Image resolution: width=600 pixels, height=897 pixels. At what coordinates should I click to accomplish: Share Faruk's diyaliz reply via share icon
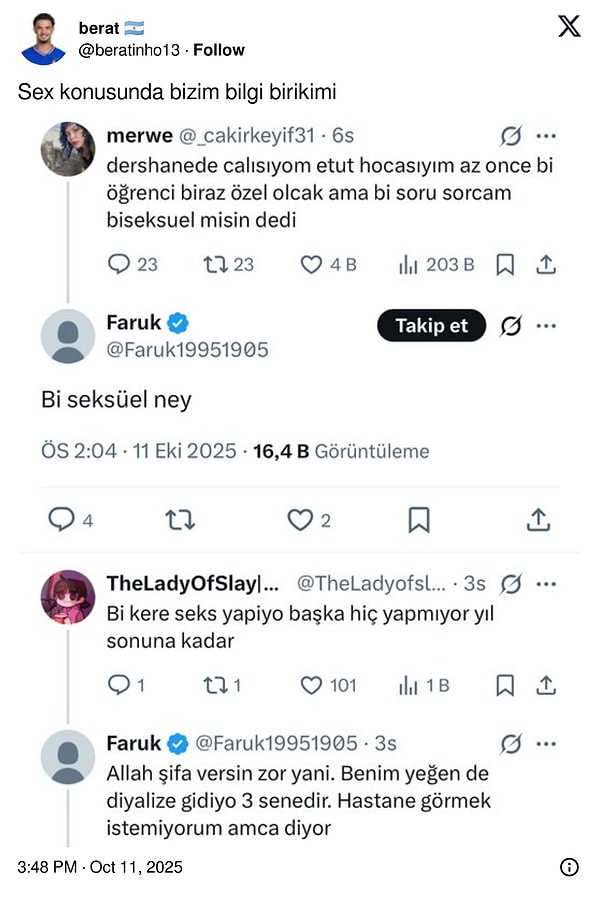pos(545,686)
